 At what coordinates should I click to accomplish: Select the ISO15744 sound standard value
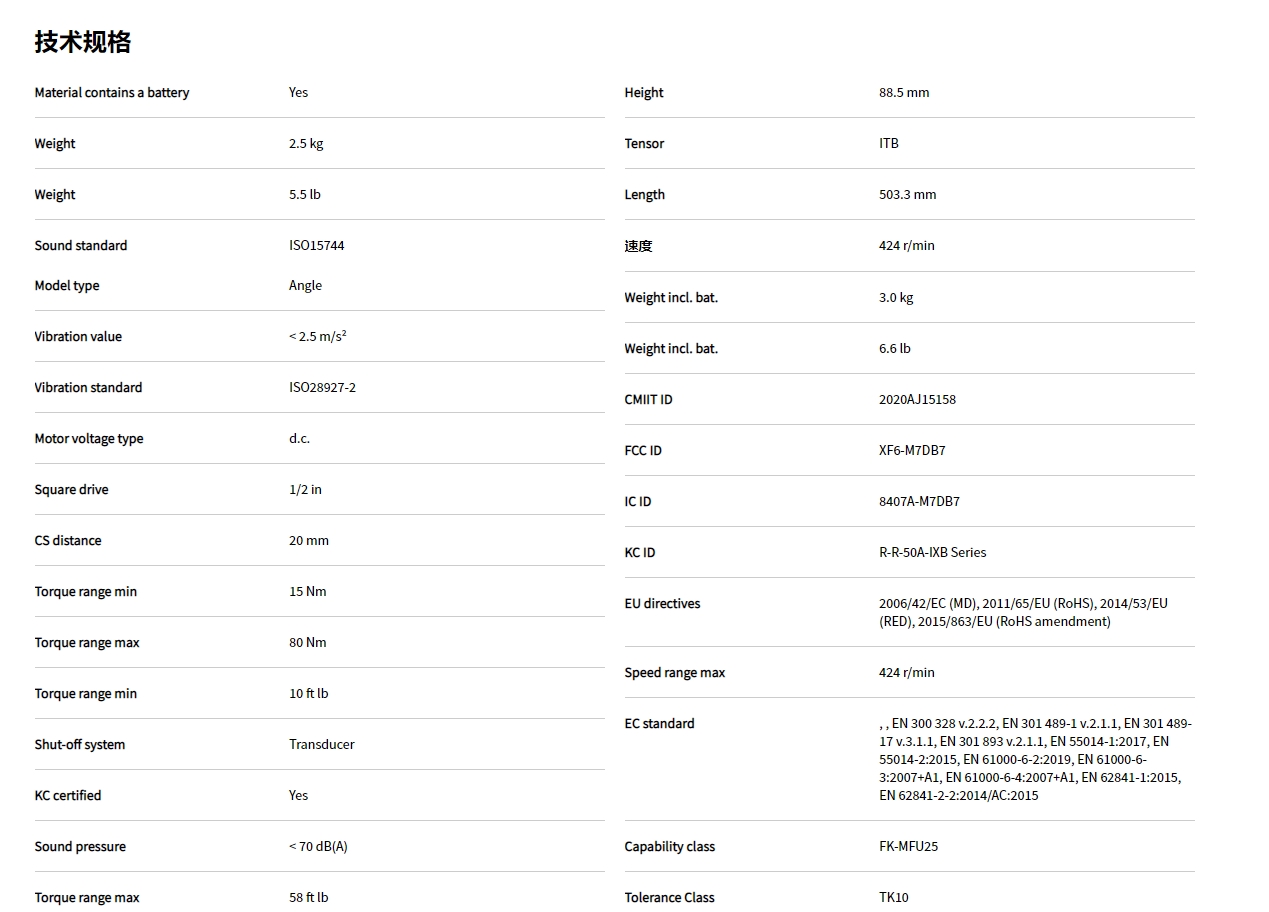tap(316, 246)
